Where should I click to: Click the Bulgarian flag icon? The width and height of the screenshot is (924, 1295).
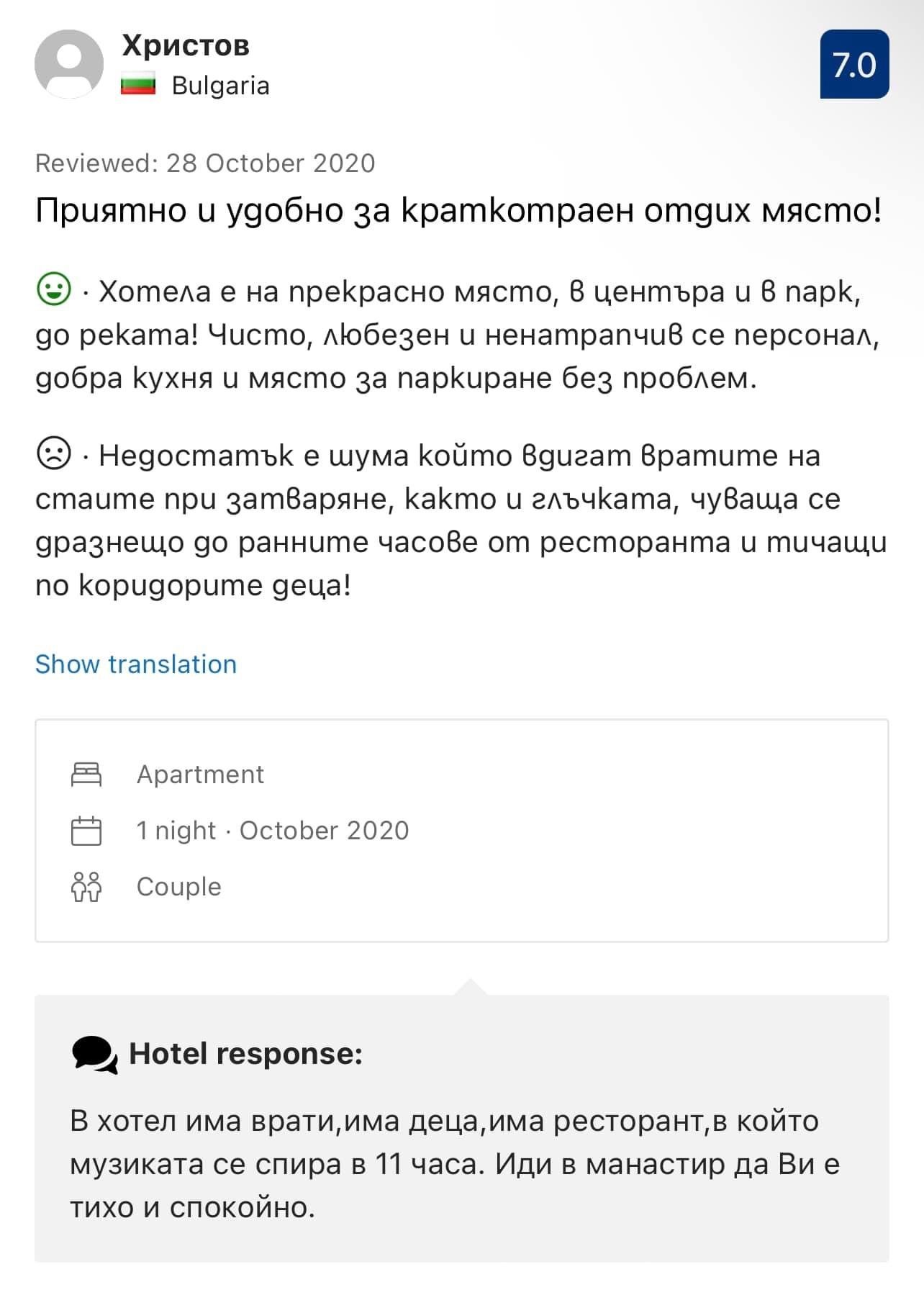(x=138, y=85)
